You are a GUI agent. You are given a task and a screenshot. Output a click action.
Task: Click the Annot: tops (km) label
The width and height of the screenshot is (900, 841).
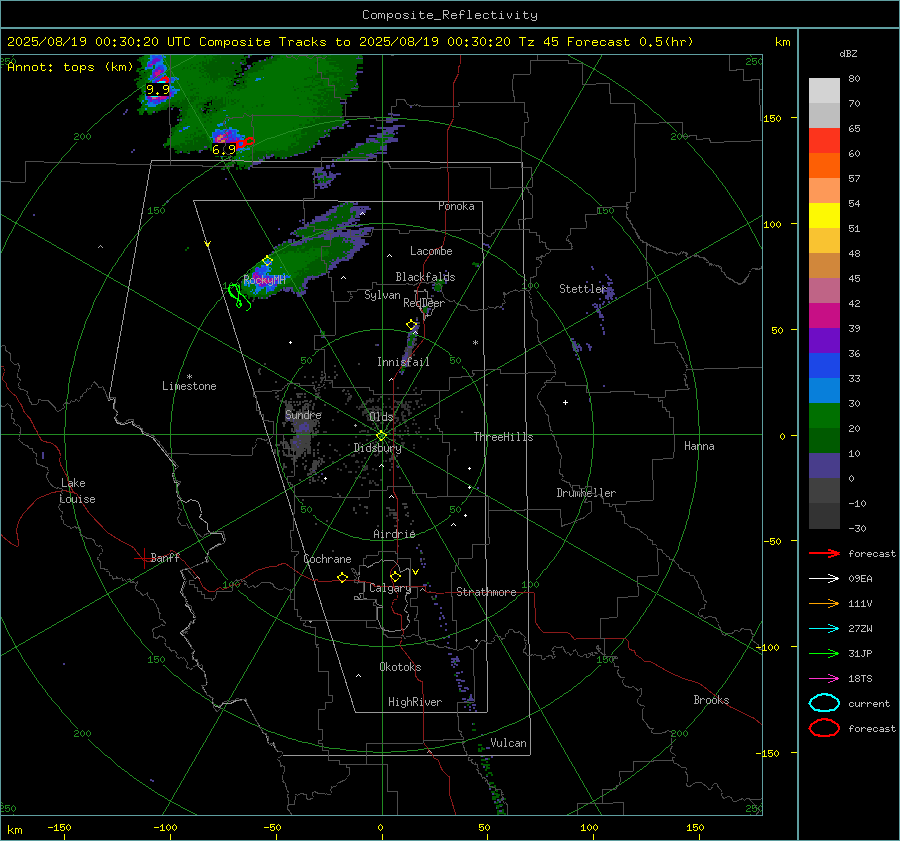click(x=70, y=67)
